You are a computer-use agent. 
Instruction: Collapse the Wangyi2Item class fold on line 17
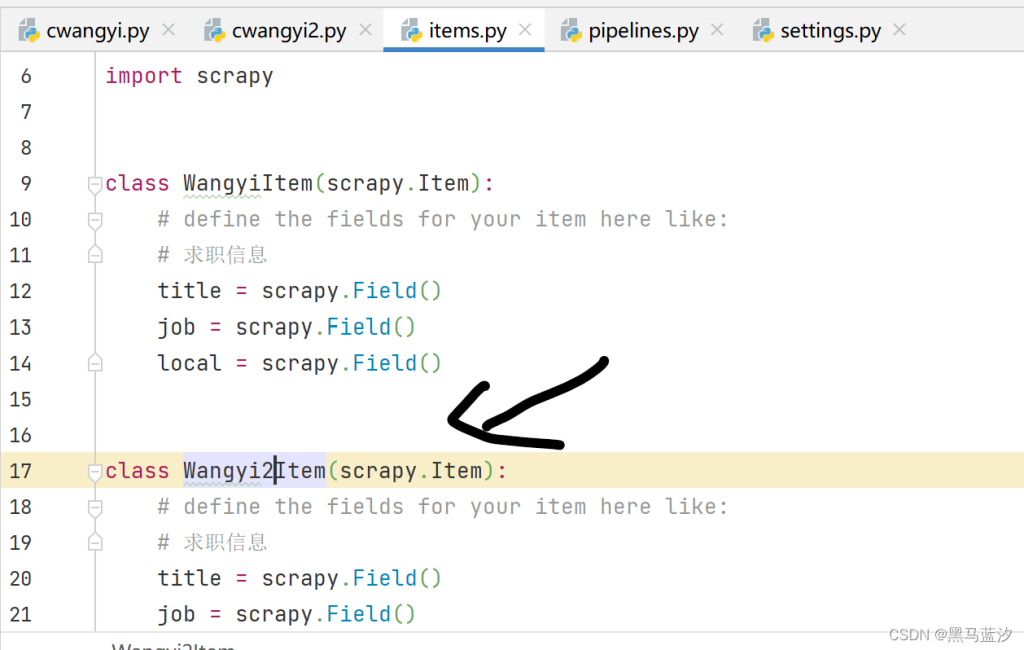[x=95, y=472]
